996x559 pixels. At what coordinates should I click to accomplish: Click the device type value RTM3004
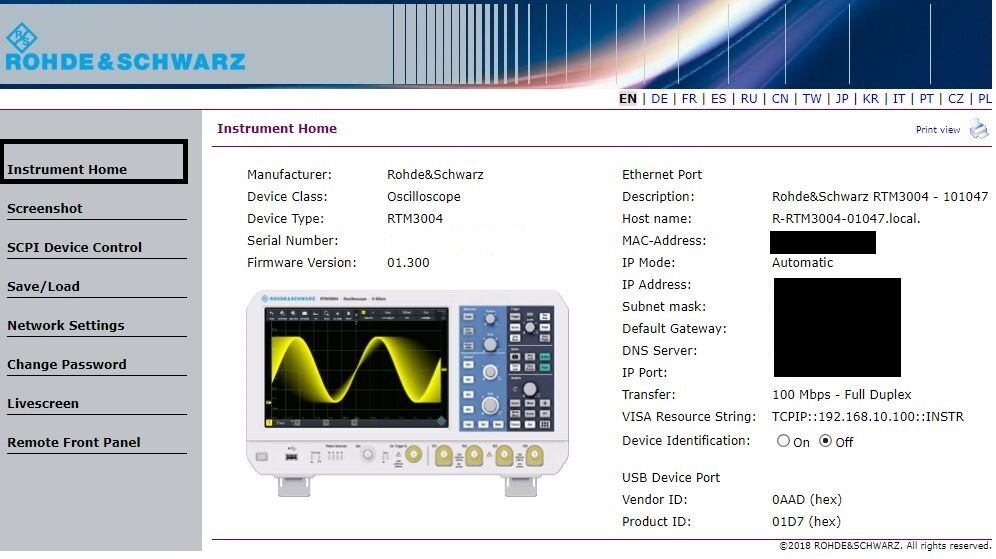point(415,219)
